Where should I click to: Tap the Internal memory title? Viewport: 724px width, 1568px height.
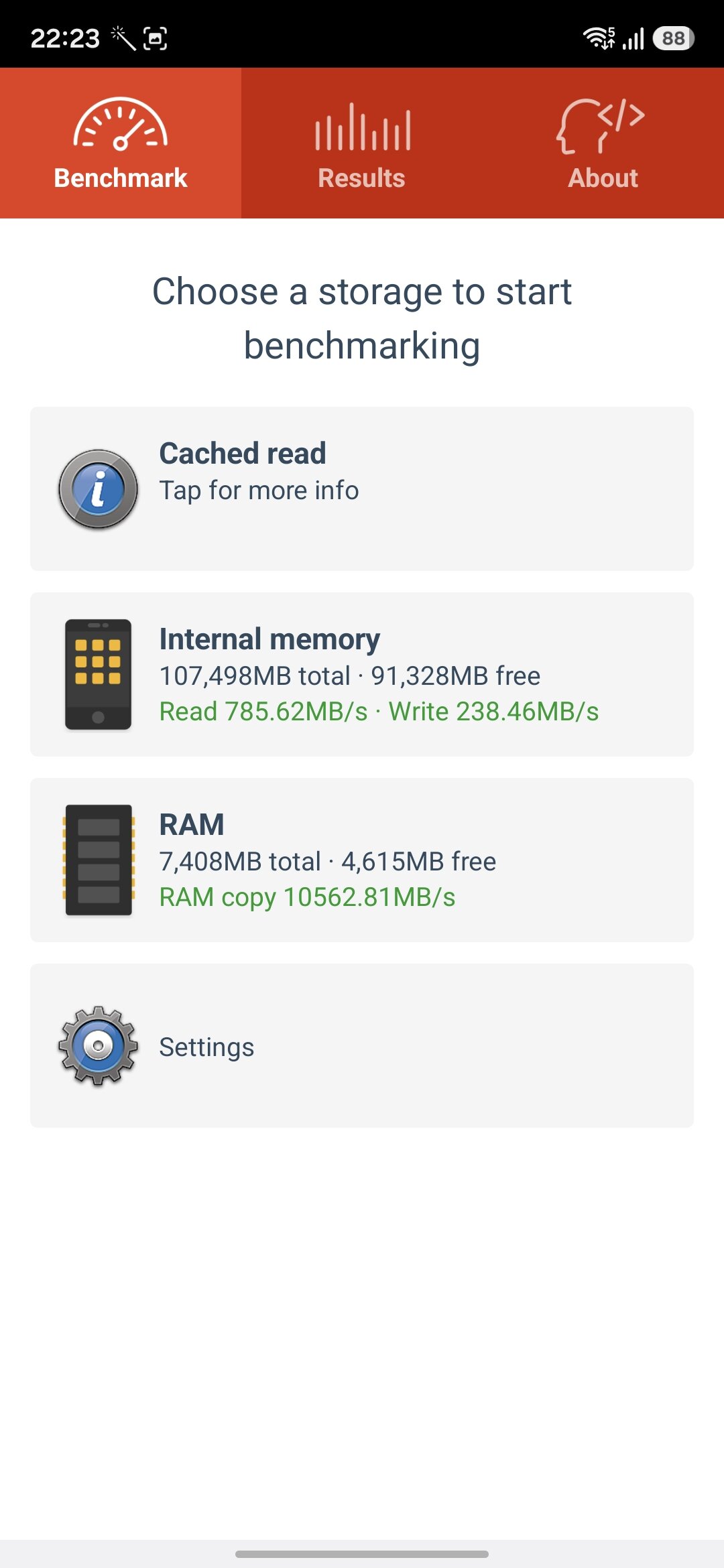click(269, 639)
